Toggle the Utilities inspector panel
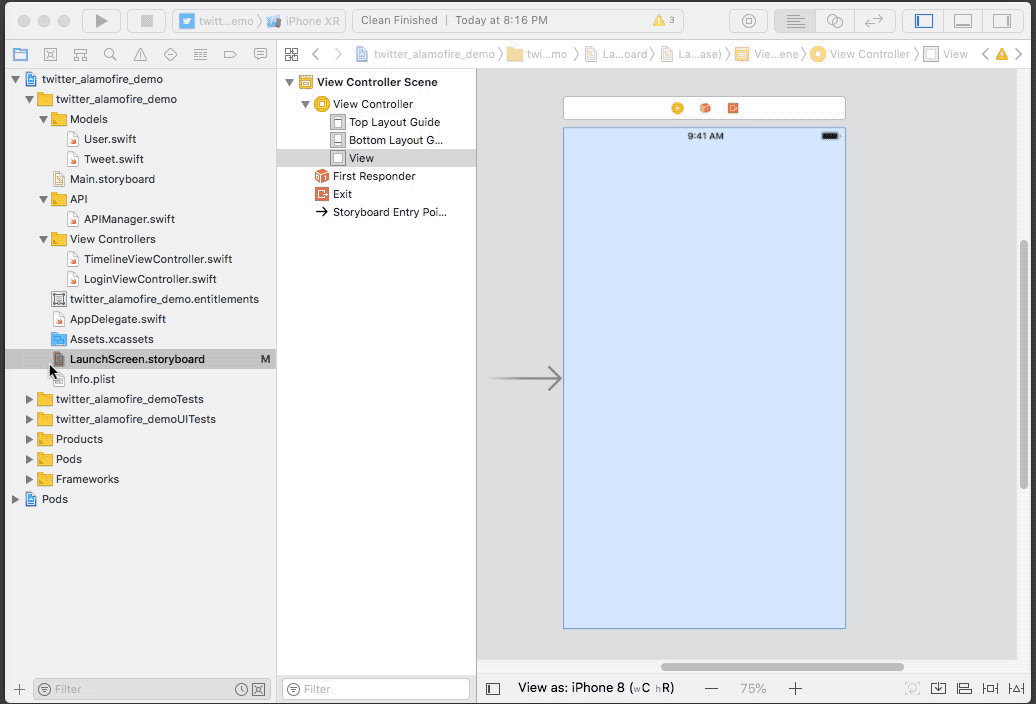The width and height of the screenshot is (1036, 704). (1004, 19)
